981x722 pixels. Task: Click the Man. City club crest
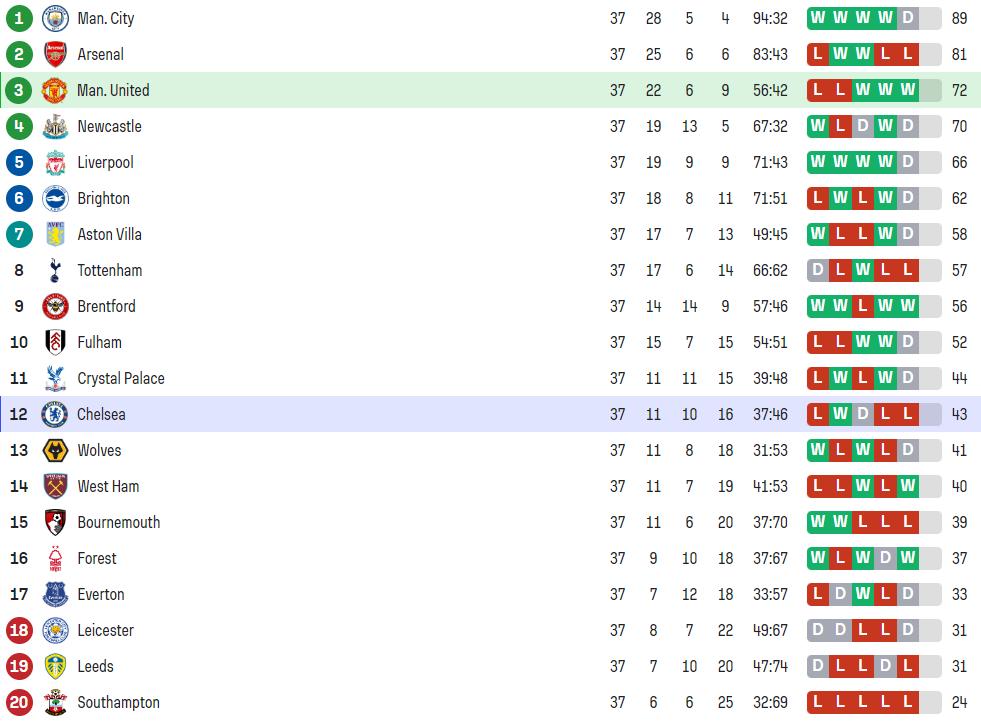55,18
